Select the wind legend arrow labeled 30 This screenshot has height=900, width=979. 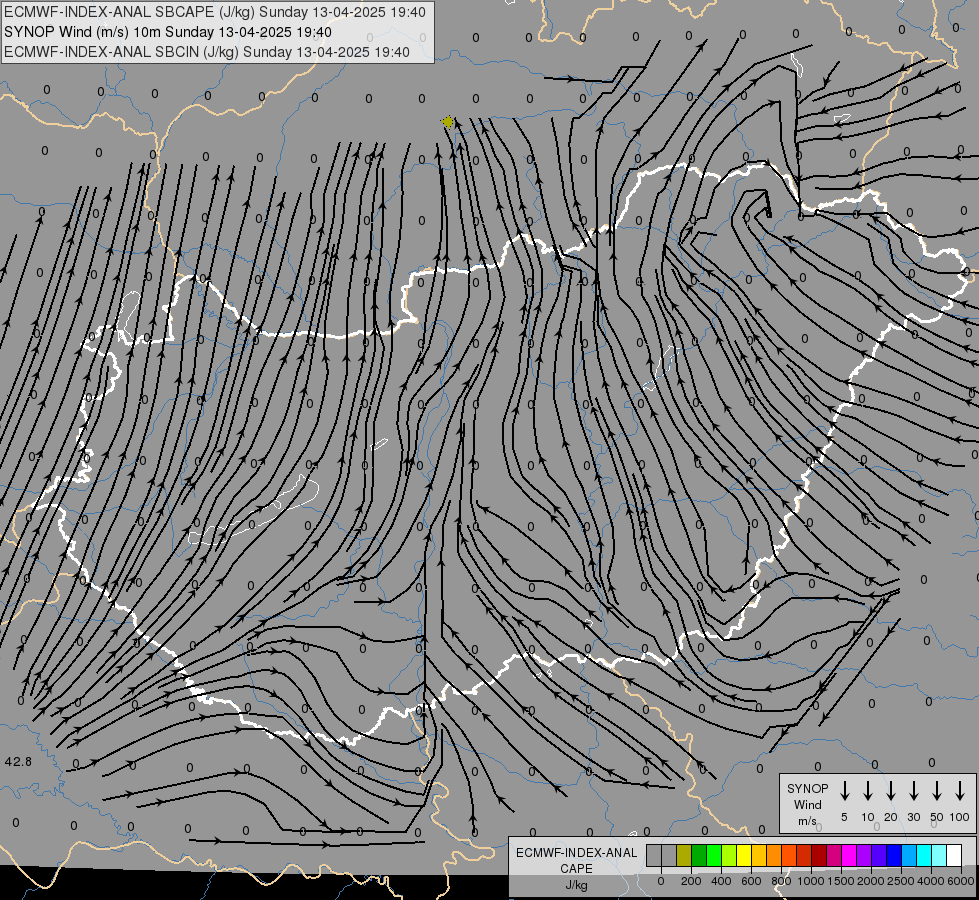[x=913, y=791]
